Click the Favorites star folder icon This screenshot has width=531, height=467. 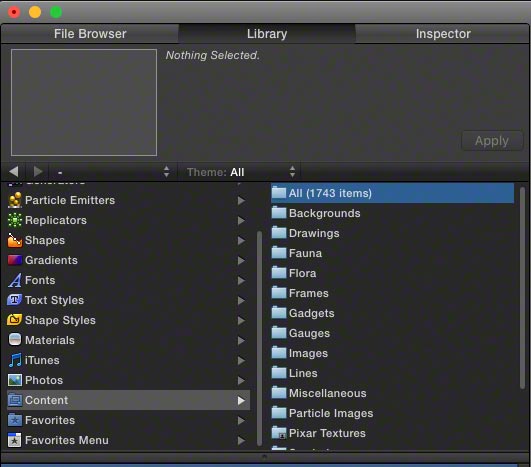click(x=15, y=420)
